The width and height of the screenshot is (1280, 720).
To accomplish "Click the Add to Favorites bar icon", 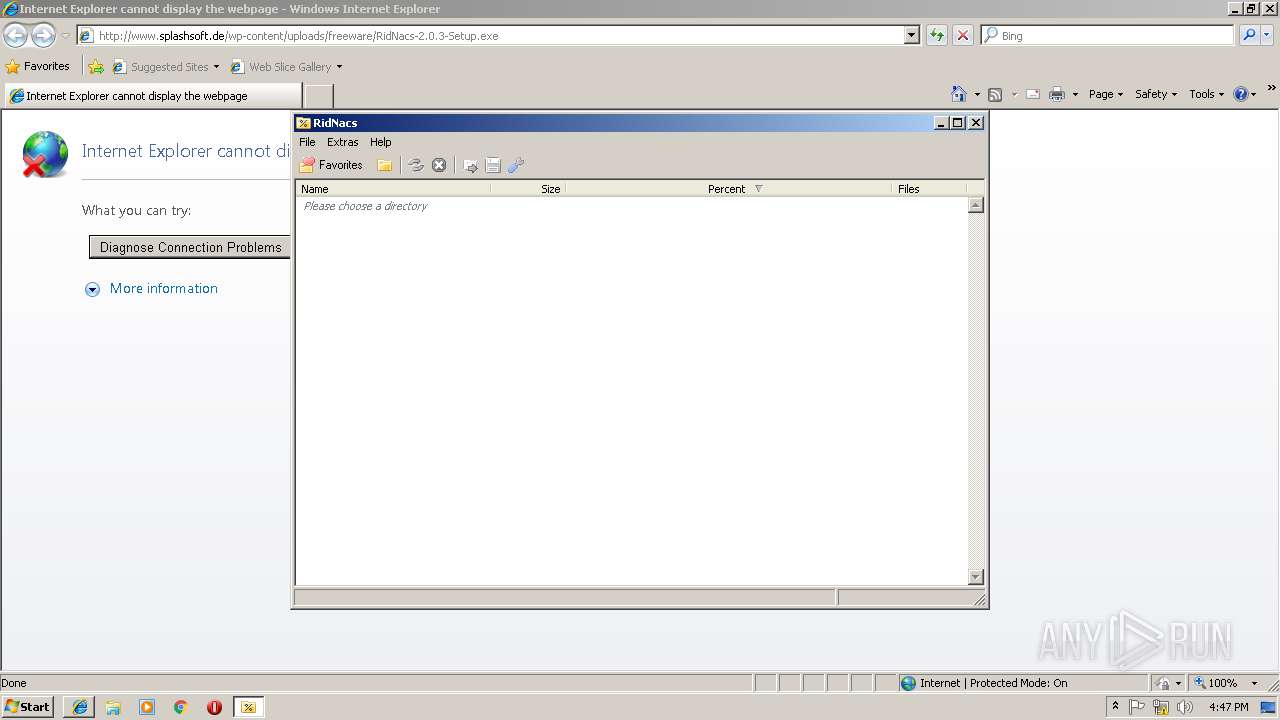I will pos(96,67).
